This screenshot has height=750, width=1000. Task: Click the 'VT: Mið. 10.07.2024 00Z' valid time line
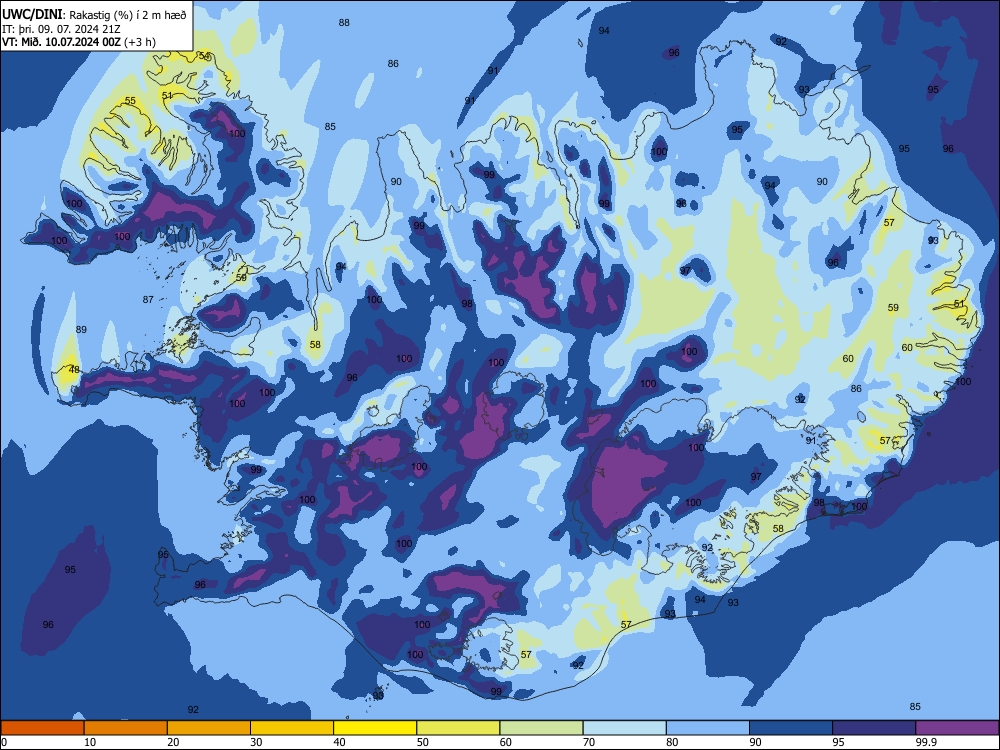tap(63, 42)
